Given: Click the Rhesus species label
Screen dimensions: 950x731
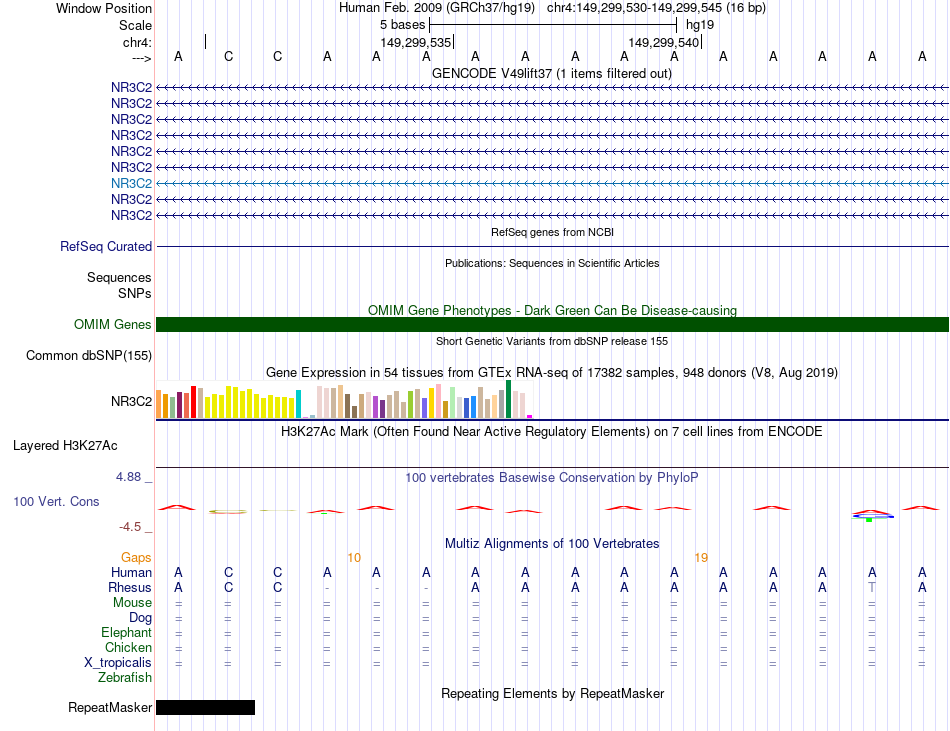Looking at the screenshot, I should pyautogui.click(x=130, y=587).
